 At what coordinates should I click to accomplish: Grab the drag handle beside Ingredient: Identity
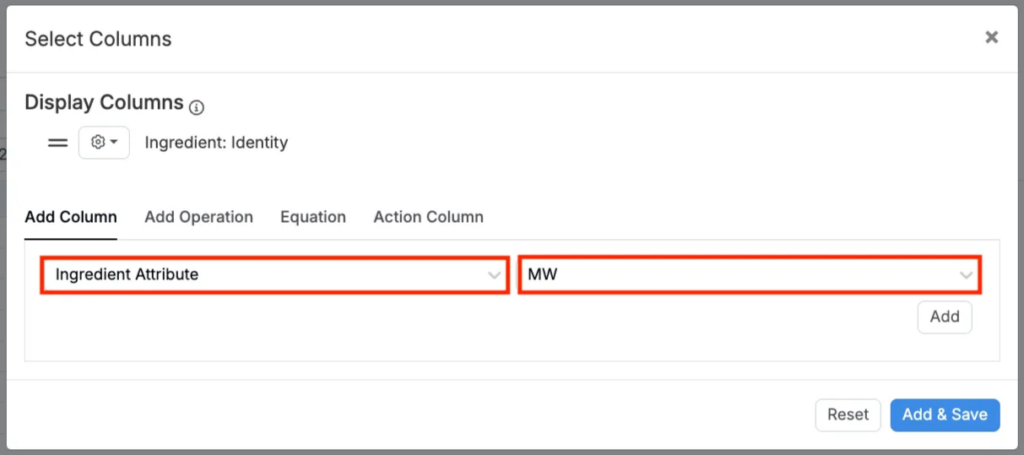point(58,143)
